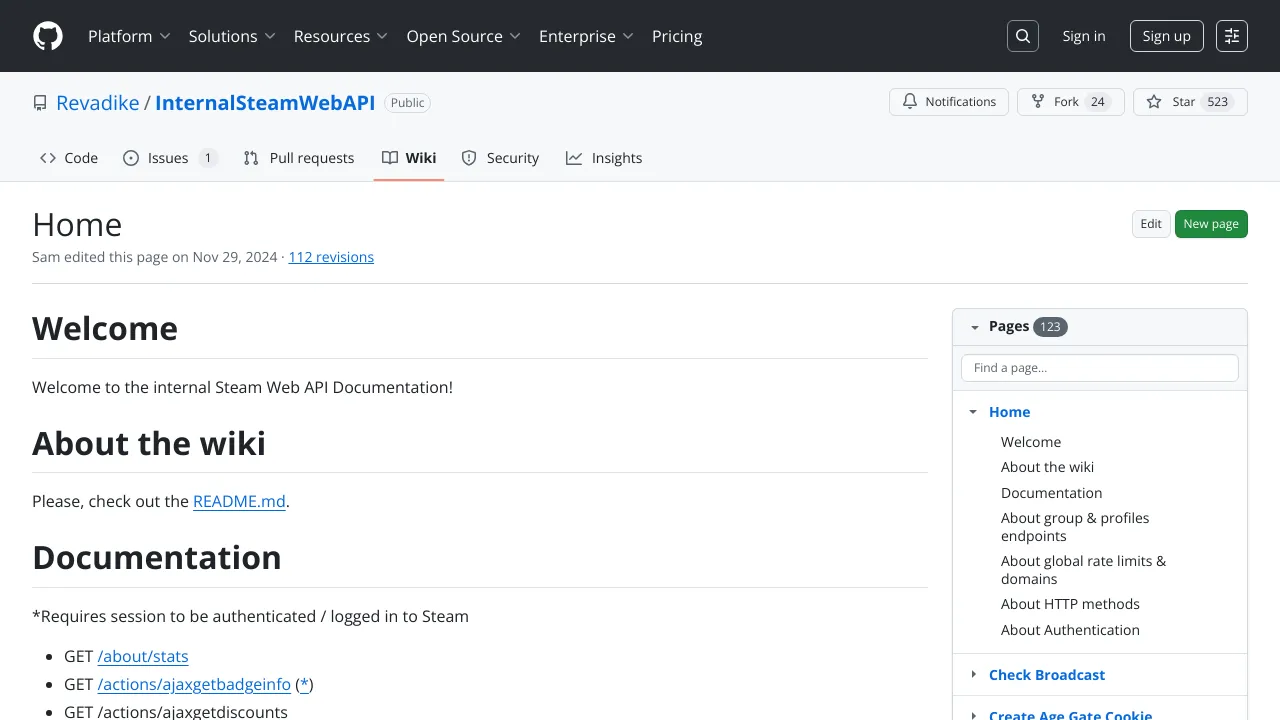Expand the Platform menu
Viewport: 1280px width, 720px height.
tap(129, 36)
